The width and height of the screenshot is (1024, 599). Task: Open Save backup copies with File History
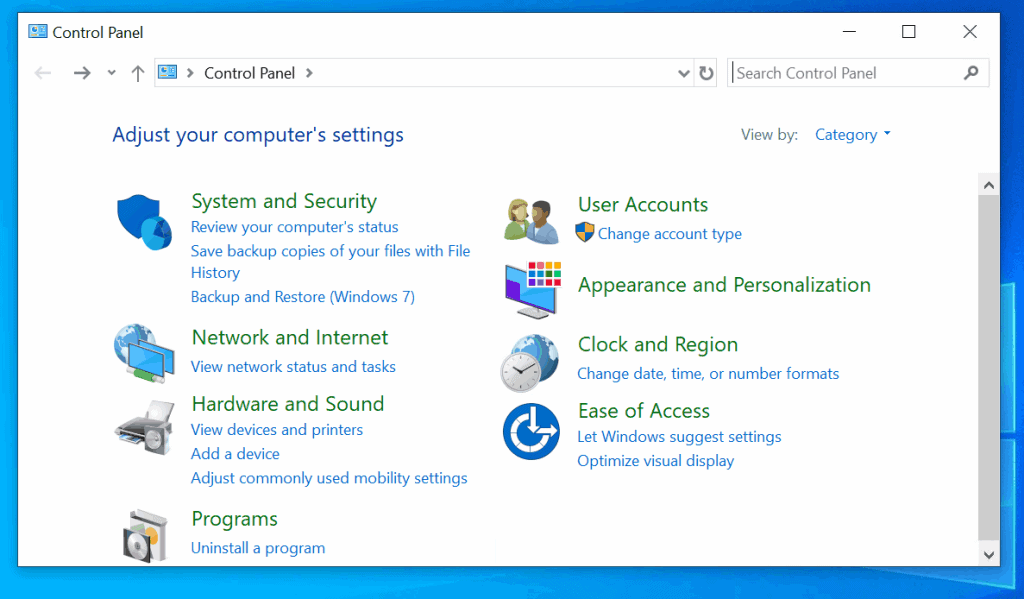pyautogui.click(x=330, y=261)
